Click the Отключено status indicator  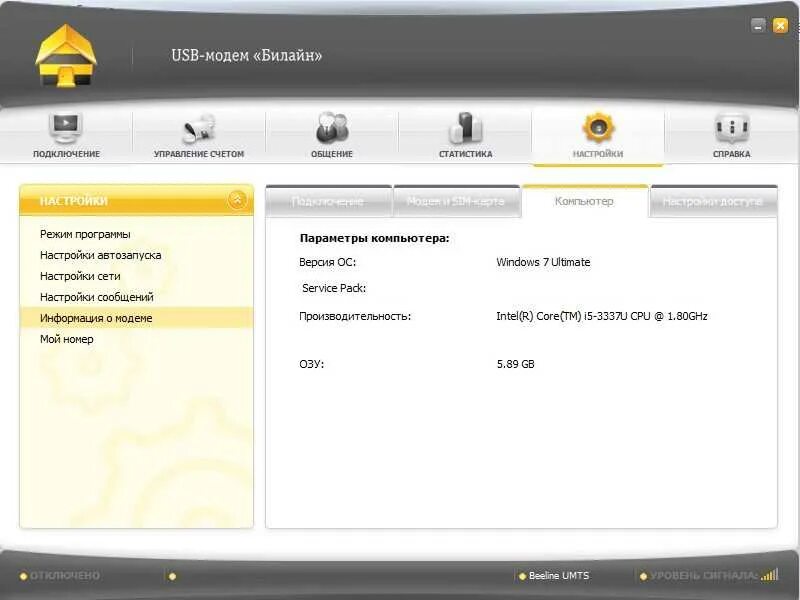click(x=60, y=576)
